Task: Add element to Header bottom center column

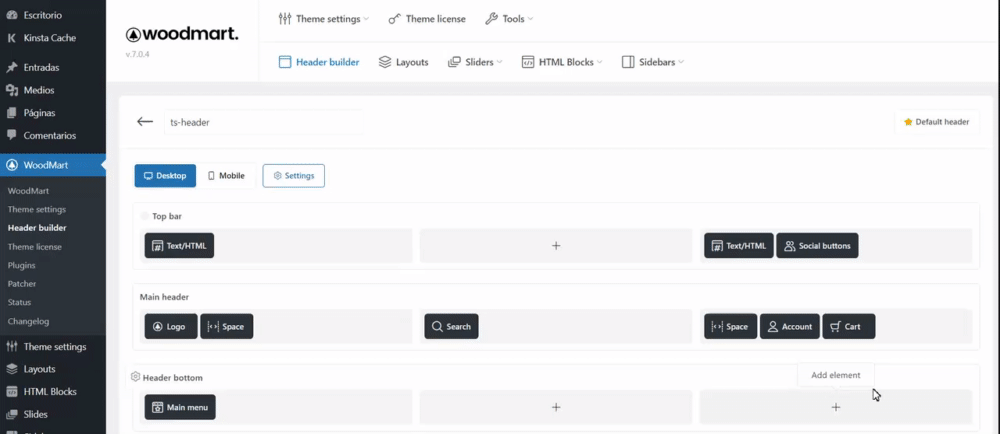Action: coord(556,407)
